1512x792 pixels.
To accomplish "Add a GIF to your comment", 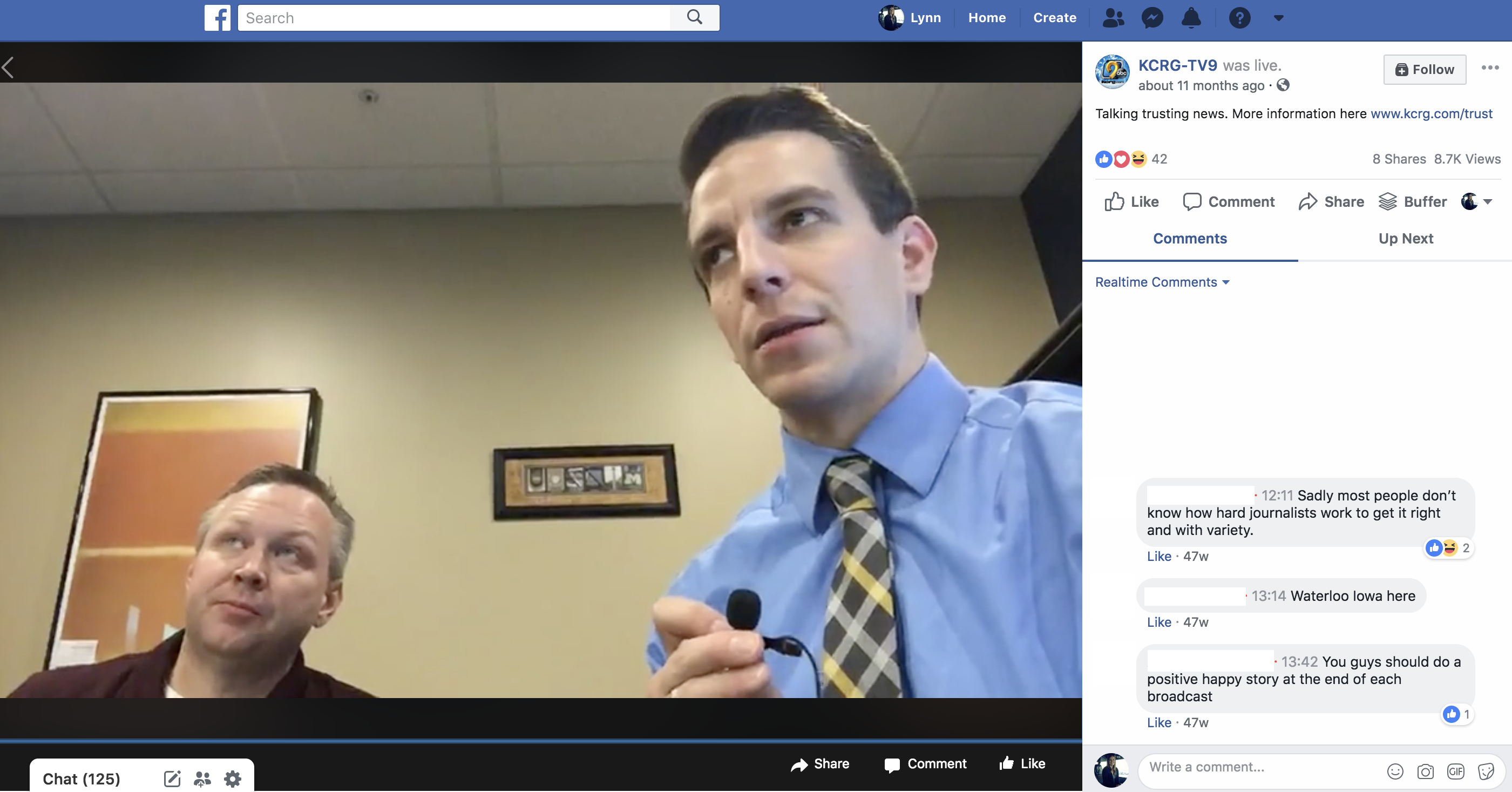I will 1456,771.
